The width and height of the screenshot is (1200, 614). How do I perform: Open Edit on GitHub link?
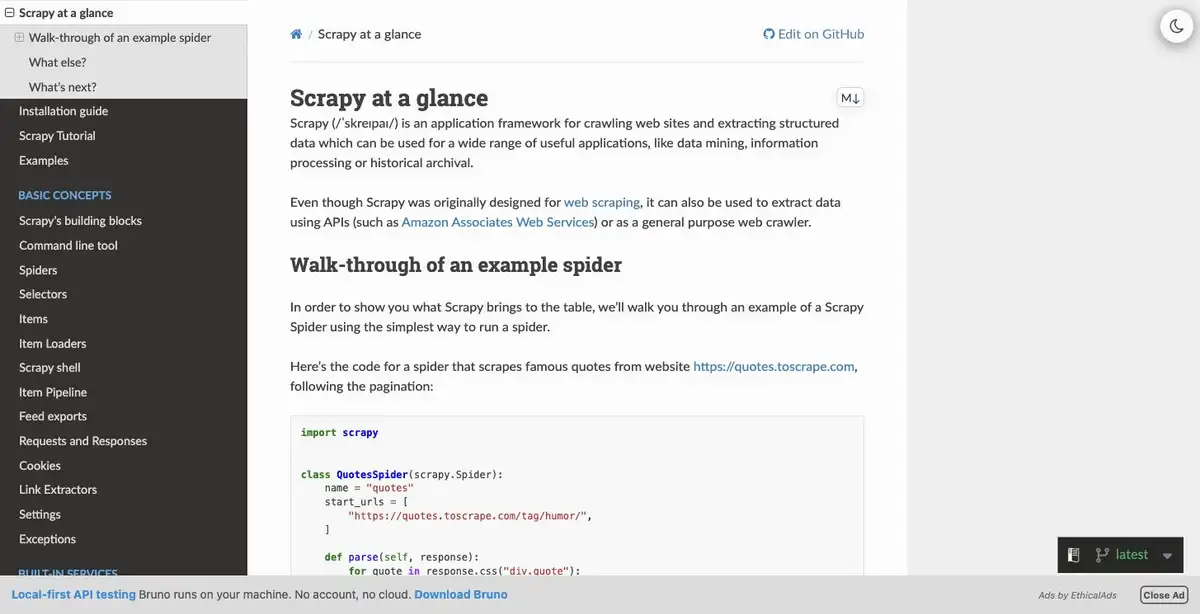(x=814, y=34)
